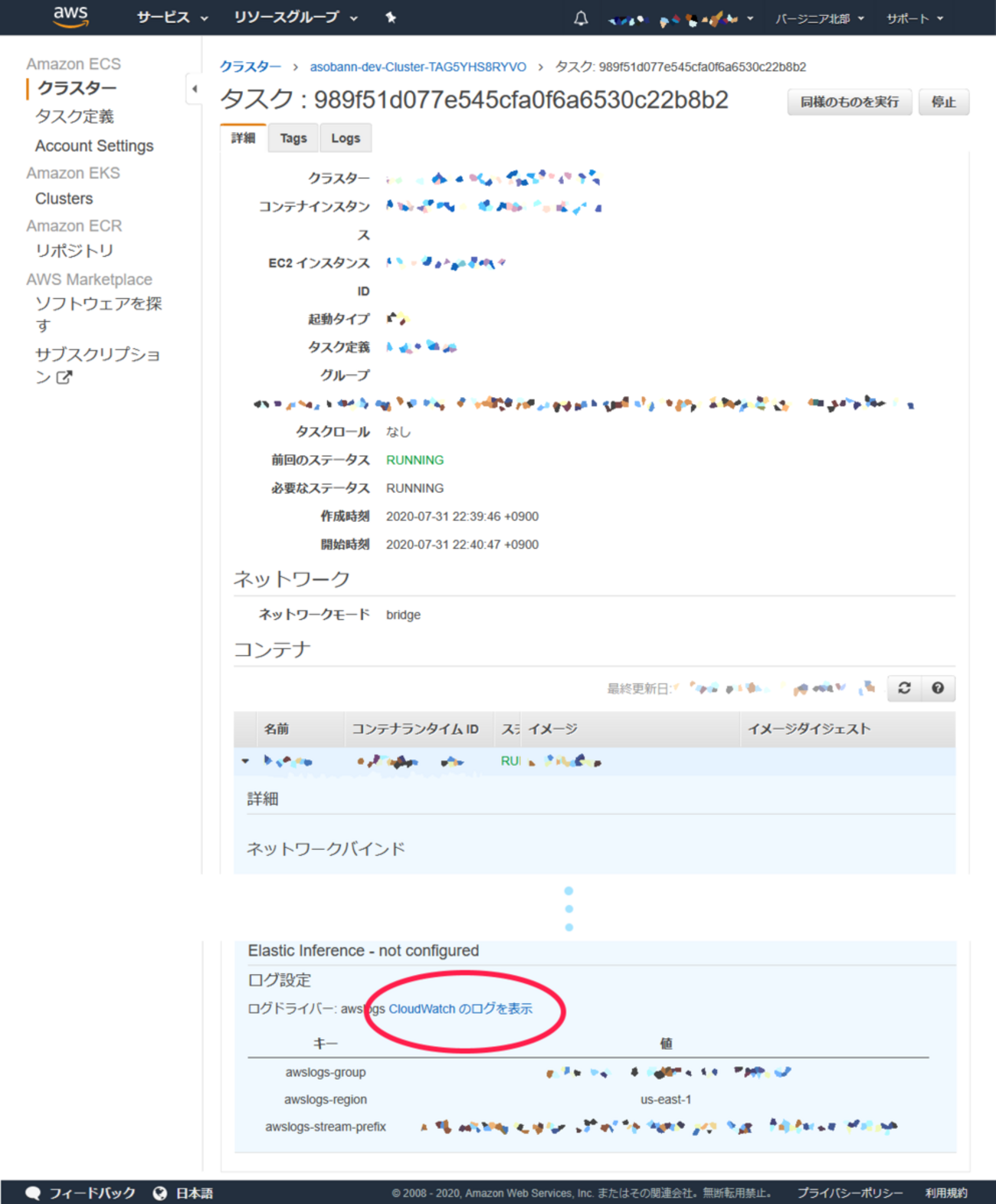Switch to the Tags tab
The height and width of the screenshot is (1204, 996).
[293, 138]
